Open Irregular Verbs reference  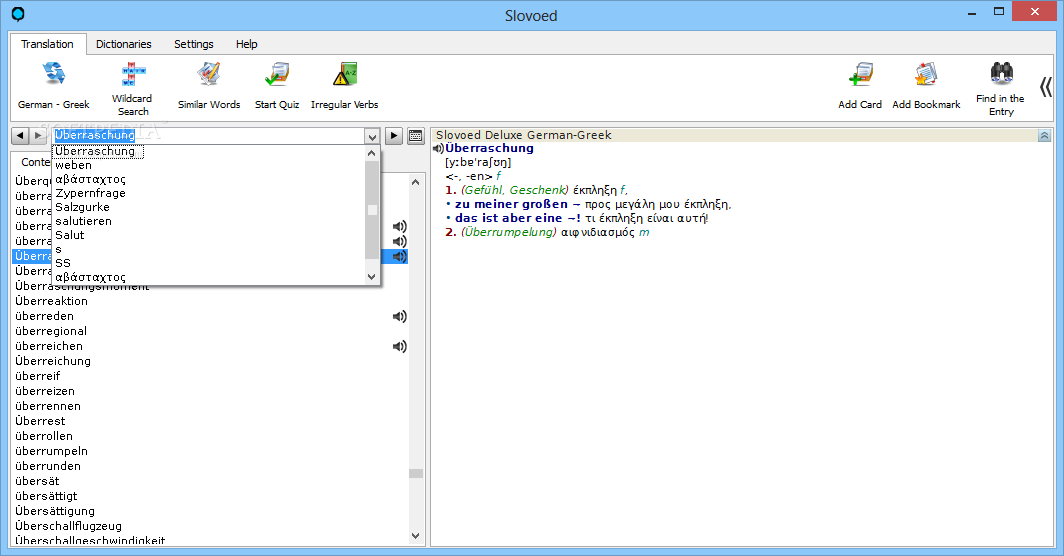point(345,73)
